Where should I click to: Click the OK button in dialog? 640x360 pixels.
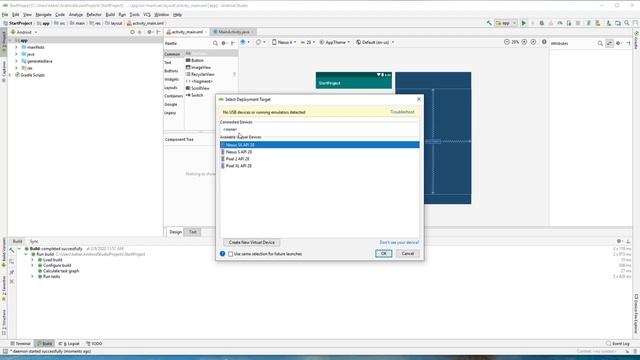pos(383,253)
